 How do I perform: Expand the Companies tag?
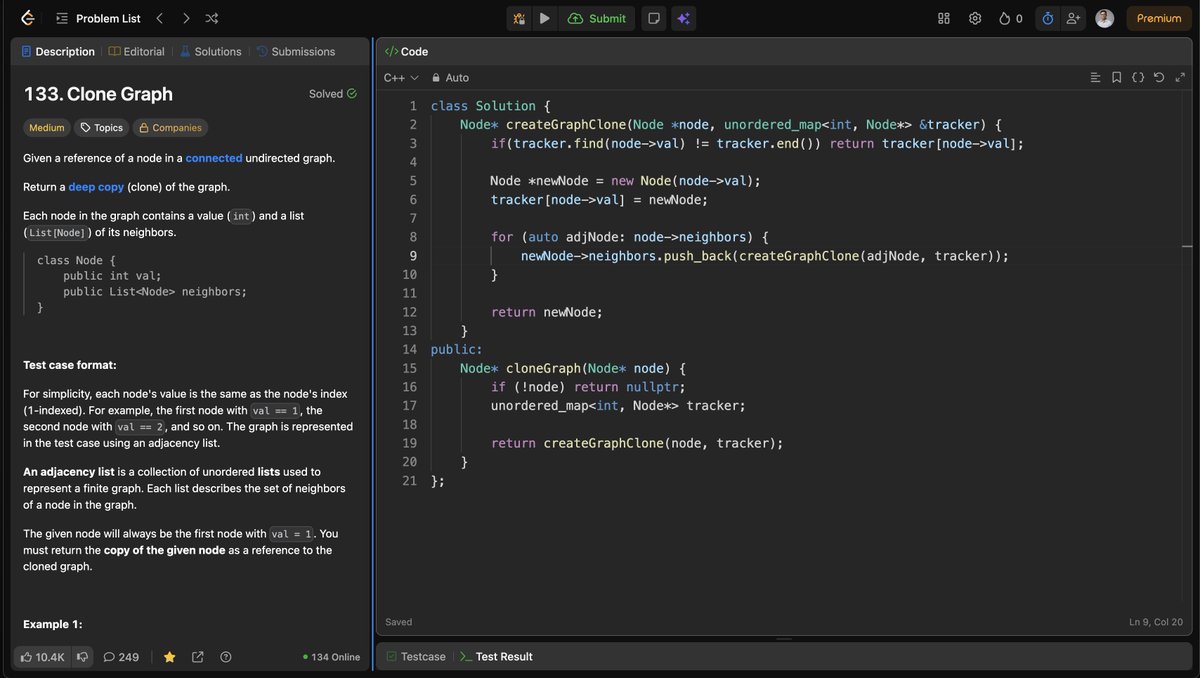(170, 127)
